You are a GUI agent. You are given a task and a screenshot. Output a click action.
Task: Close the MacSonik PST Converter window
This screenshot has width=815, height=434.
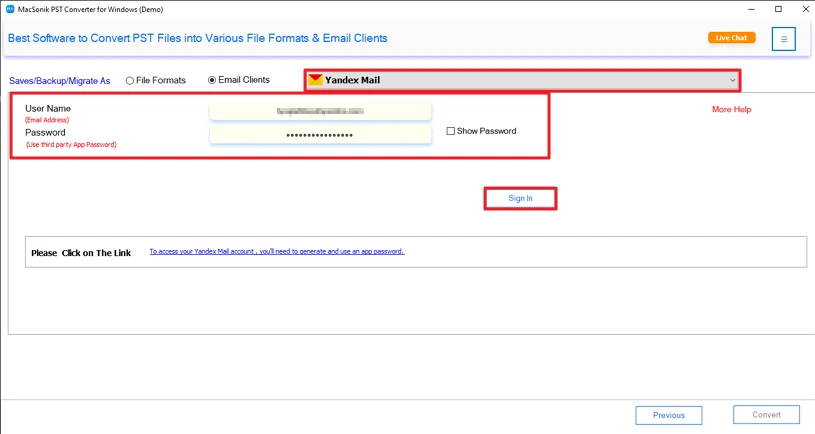(805, 9)
